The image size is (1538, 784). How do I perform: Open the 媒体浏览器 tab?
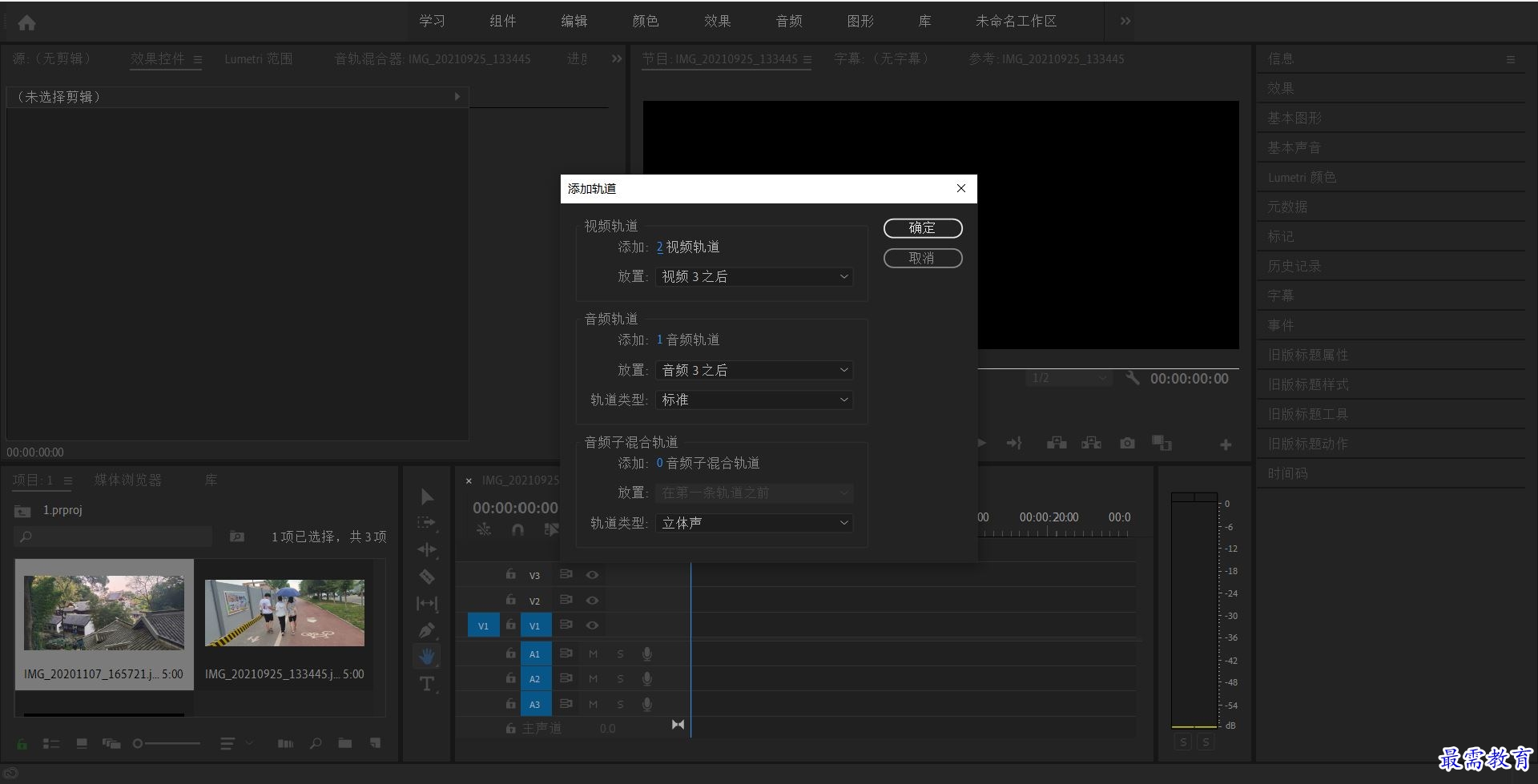click(128, 480)
